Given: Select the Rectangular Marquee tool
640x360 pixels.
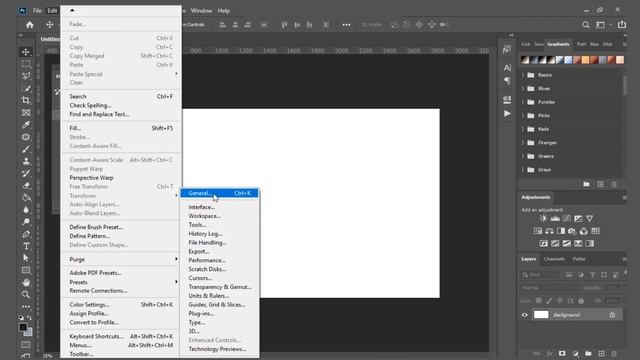Looking at the screenshot, I should coord(26,64).
